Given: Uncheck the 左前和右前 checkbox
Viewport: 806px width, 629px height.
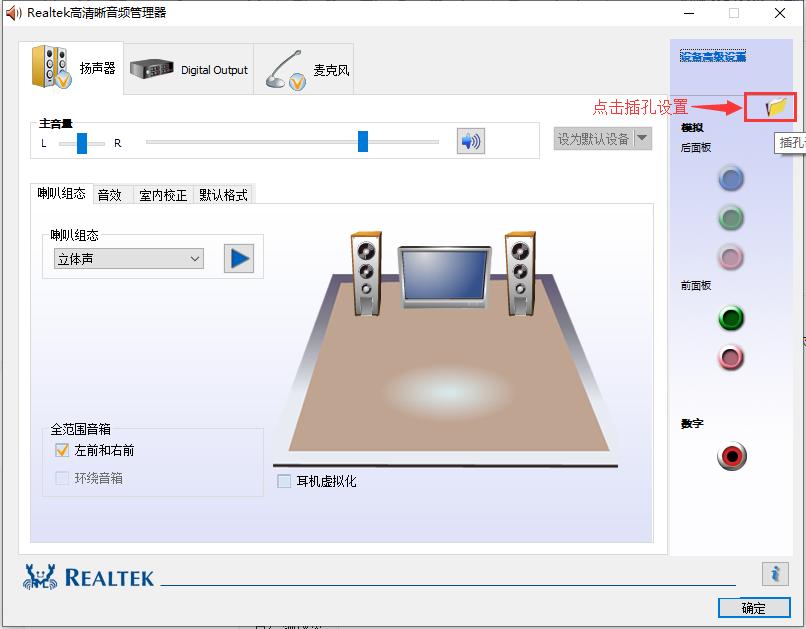Looking at the screenshot, I should point(62,450).
